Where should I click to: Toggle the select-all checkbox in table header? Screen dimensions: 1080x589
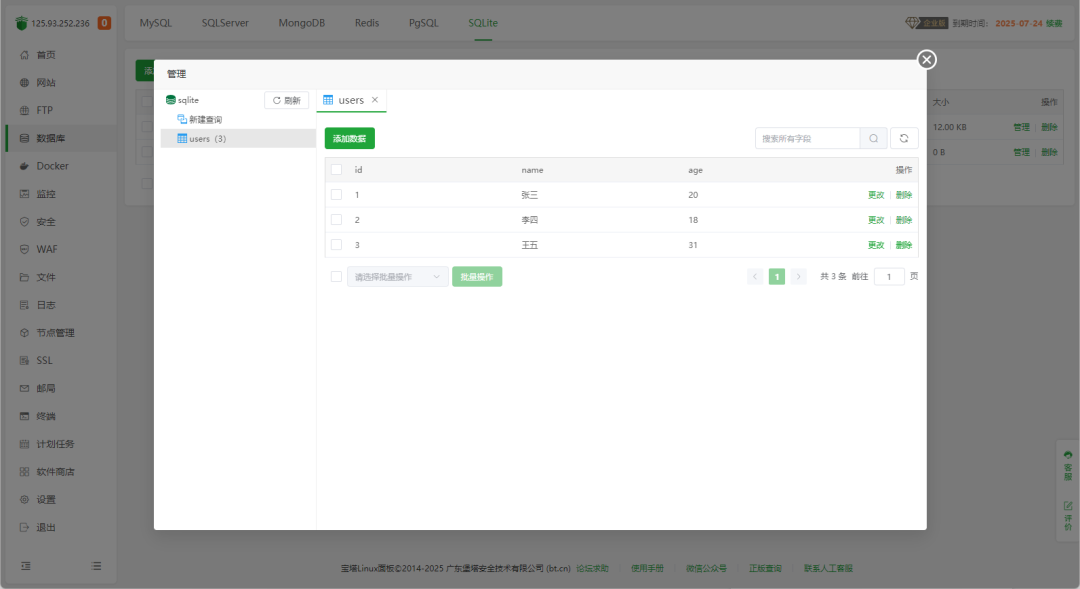pos(336,169)
